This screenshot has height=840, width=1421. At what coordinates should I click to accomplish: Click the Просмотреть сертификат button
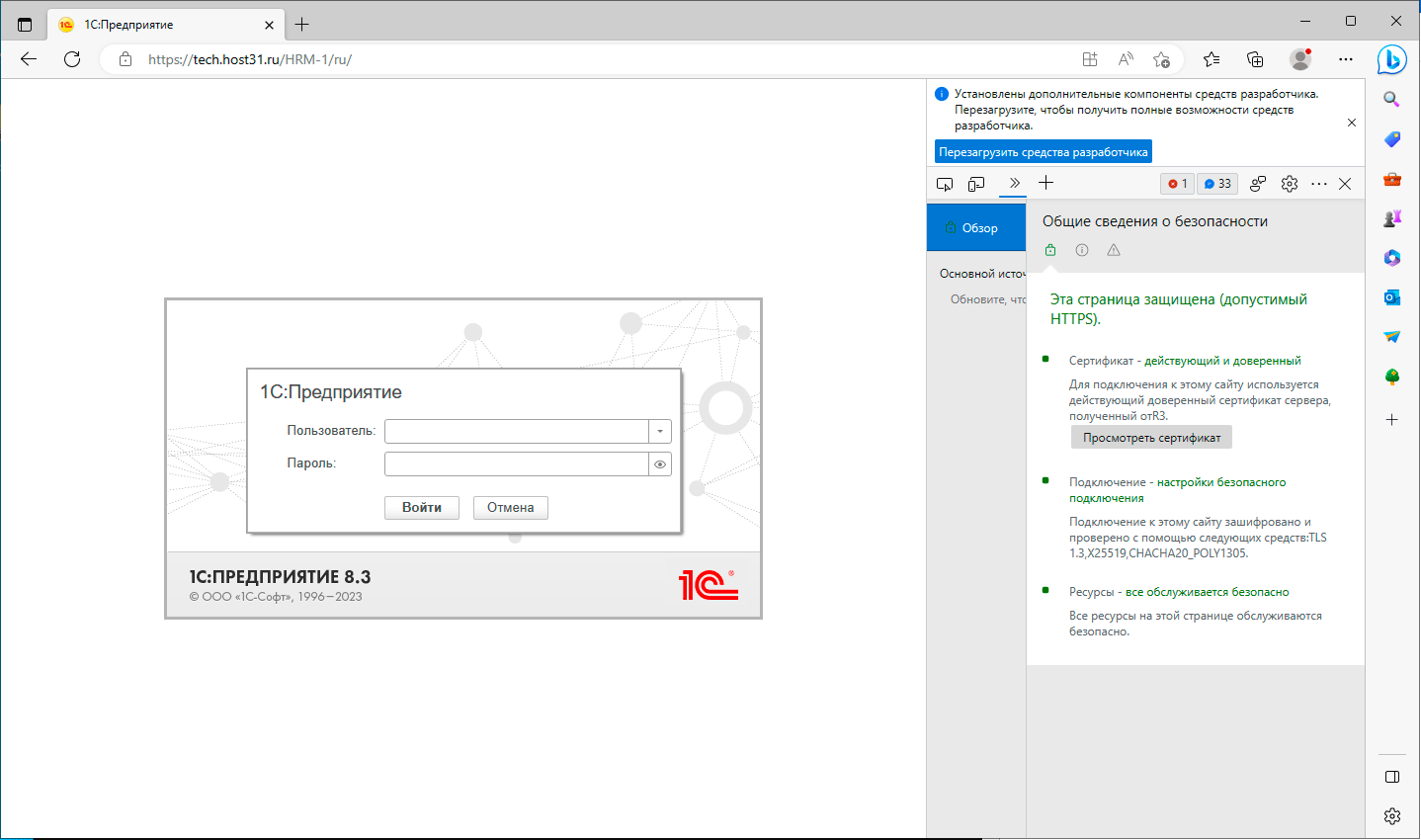point(1151,438)
